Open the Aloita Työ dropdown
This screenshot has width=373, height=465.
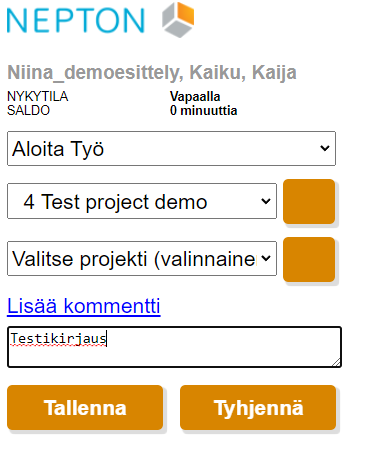pos(171,148)
